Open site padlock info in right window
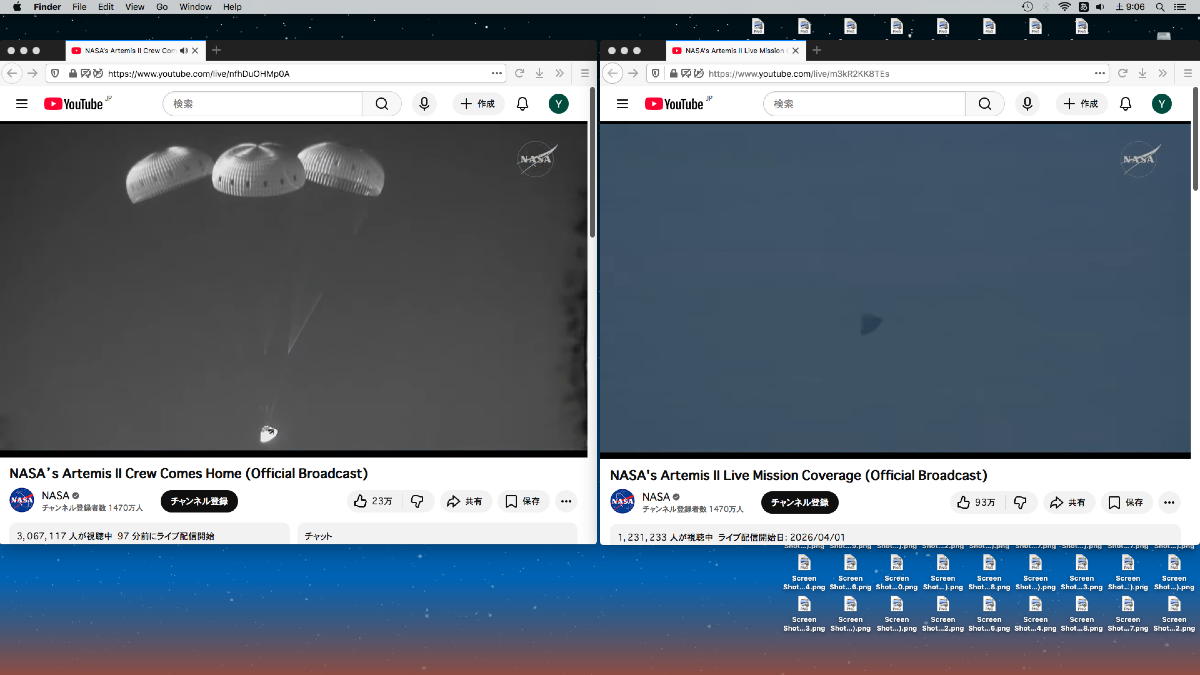The height and width of the screenshot is (675, 1200). click(x=673, y=73)
